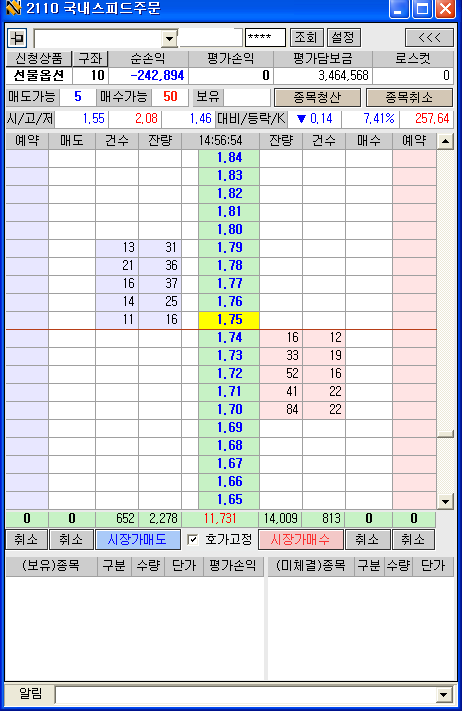462x711 pixels.
Task: Select the 1.74 best bid price cell
Action: [229, 338]
